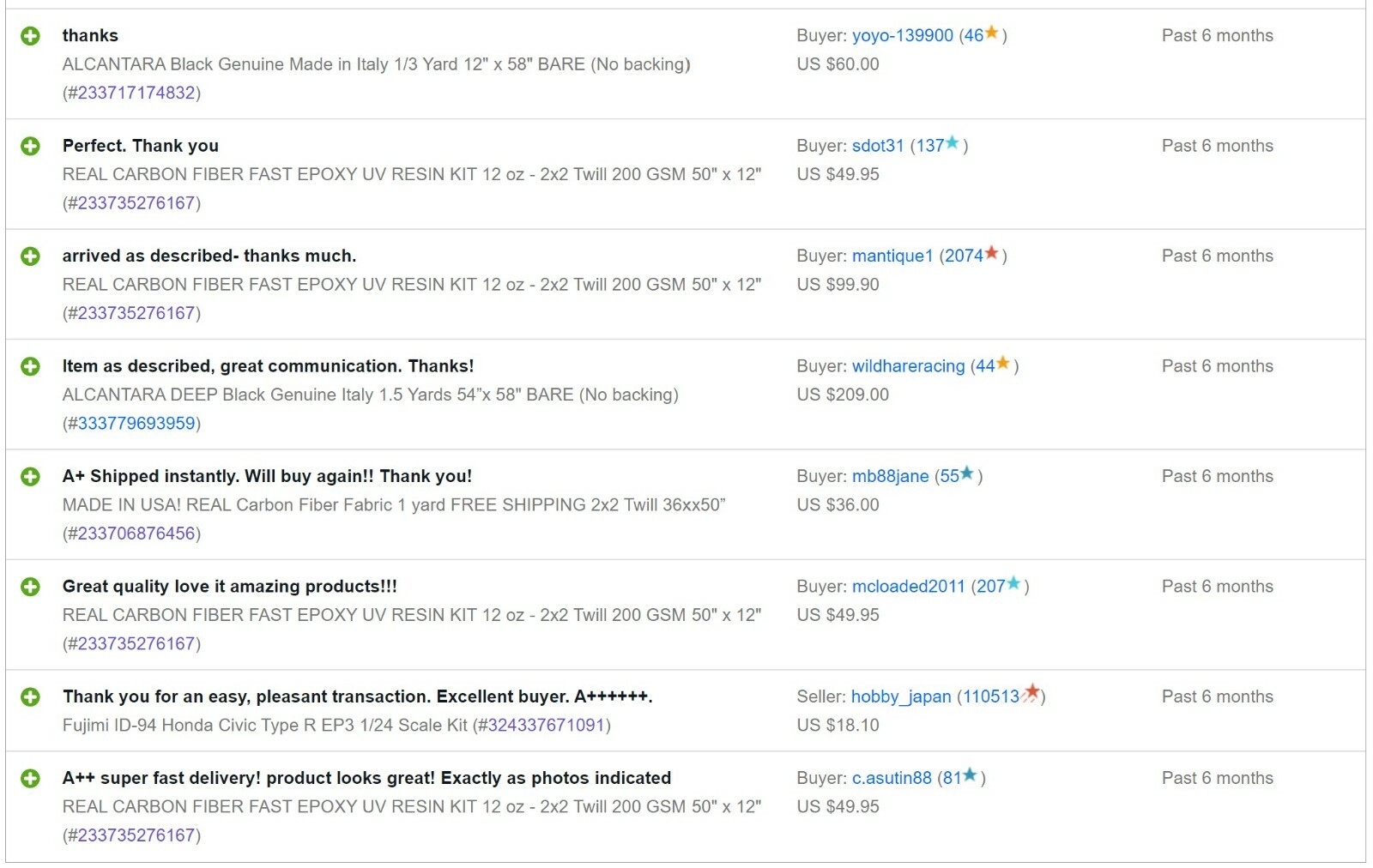Click green plus icon beside "thanks" feedback
Image resolution: width=1373 pixels, height=868 pixels.
click(x=30, y=36)
